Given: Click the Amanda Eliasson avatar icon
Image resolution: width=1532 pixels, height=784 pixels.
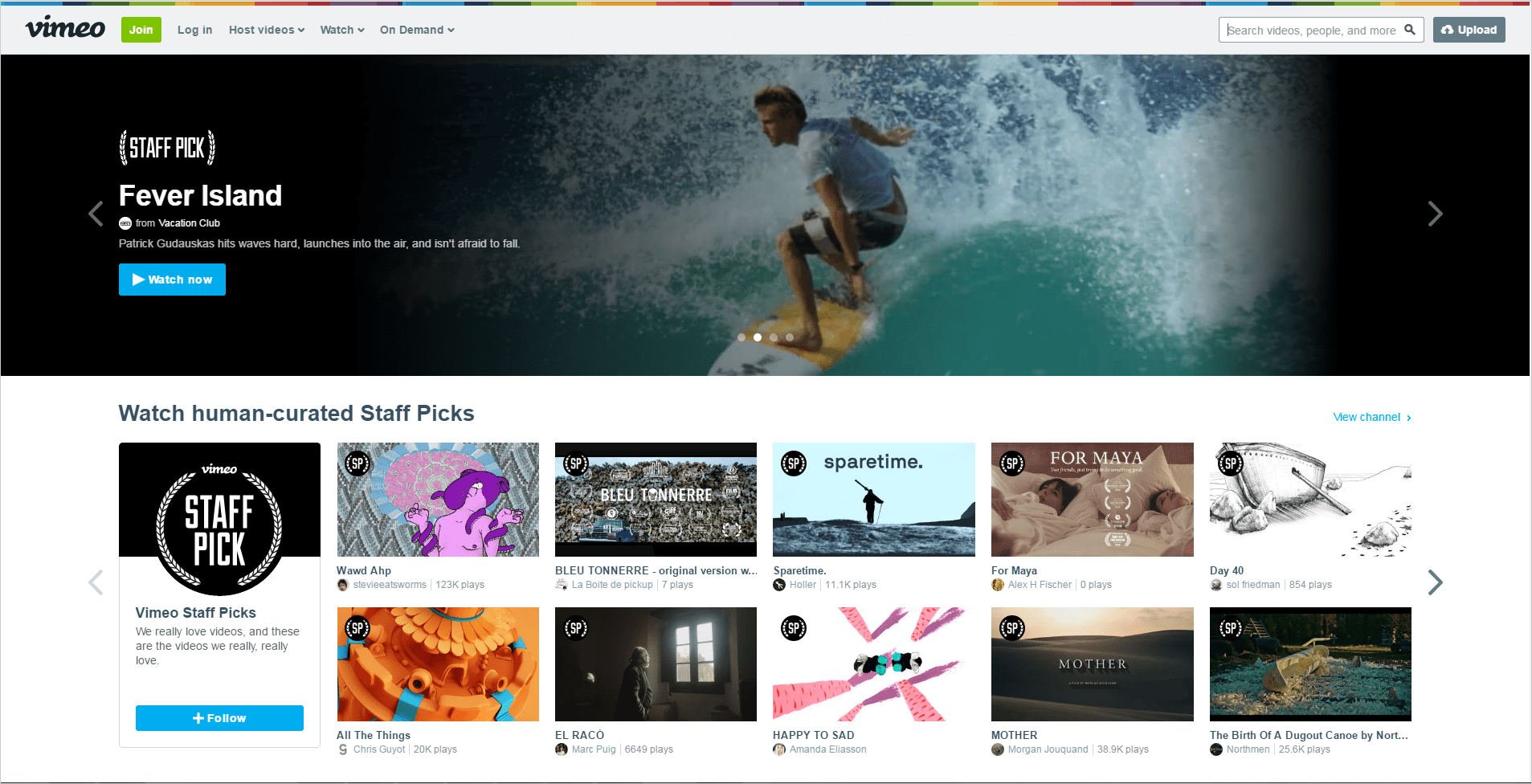Looking at the screenshot, I should [779, 749].
